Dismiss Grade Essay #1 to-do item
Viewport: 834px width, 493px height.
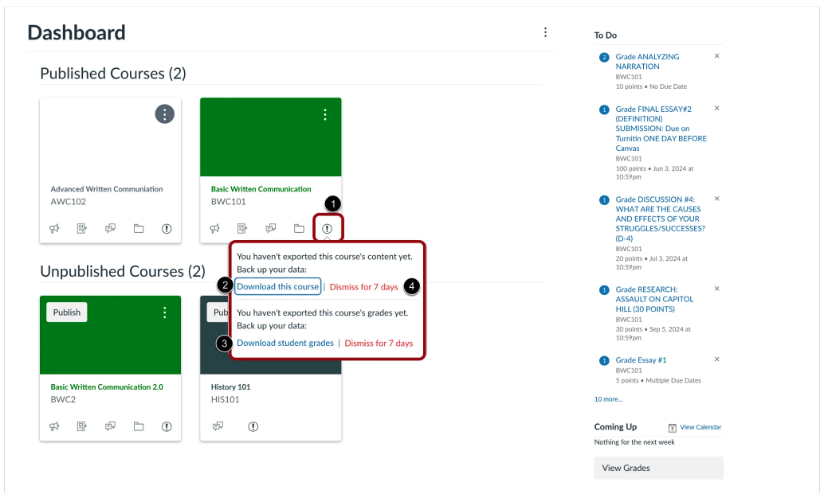pyautogui.click(x=717, y=359)
